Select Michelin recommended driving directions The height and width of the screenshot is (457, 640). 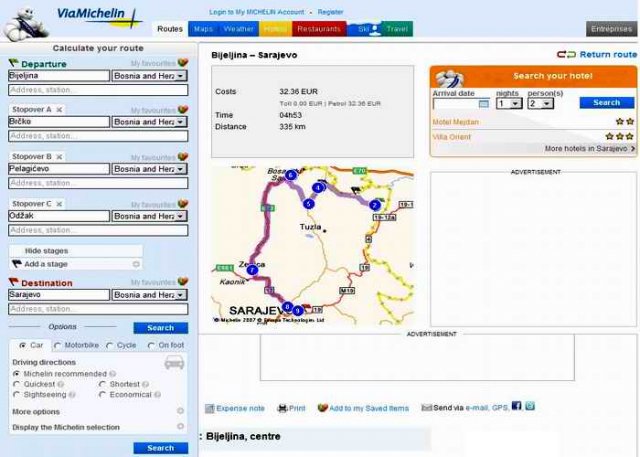pyautogui.click(x=16, y=374)
